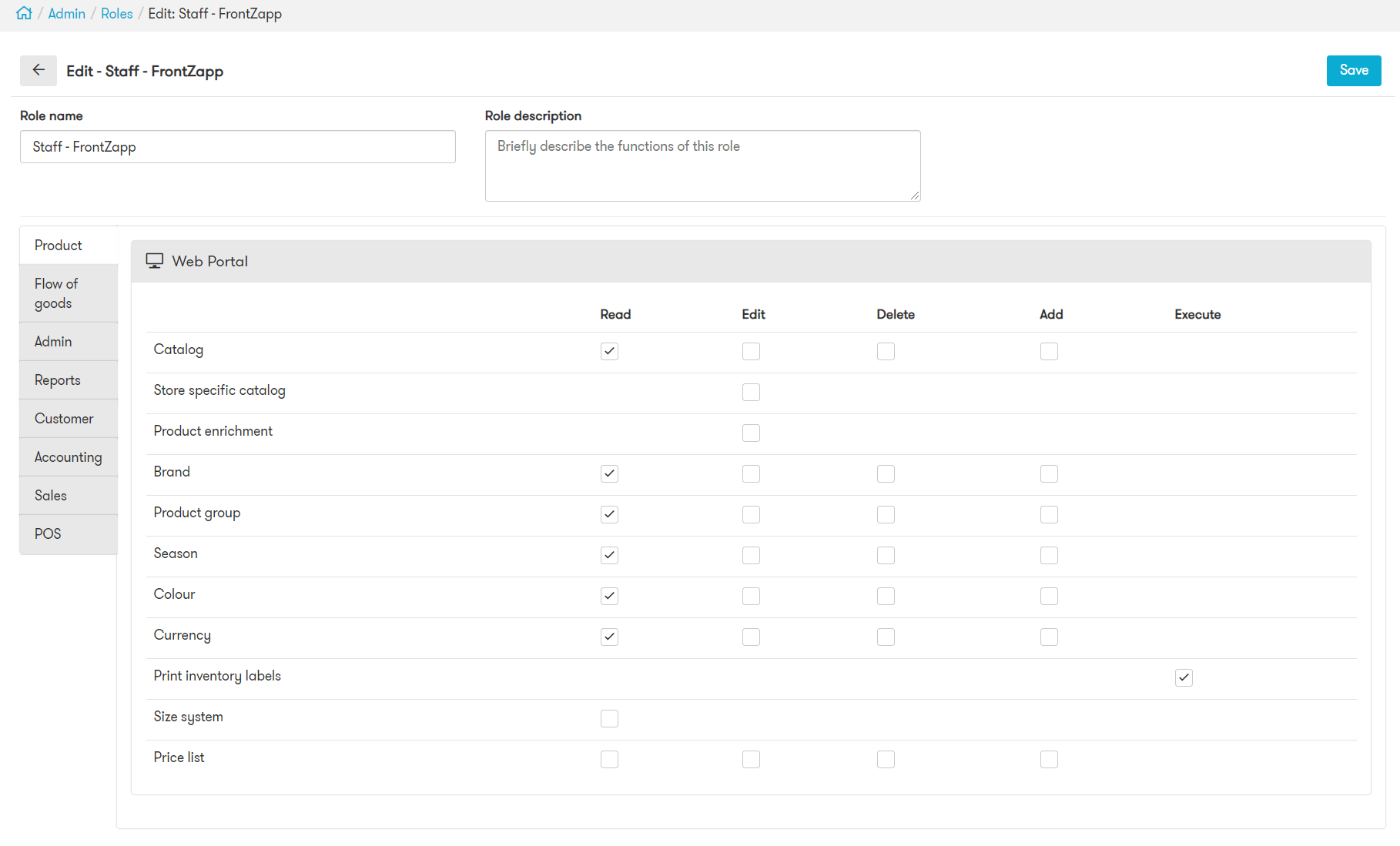This screenshot has height=846, width=1400.
Task: Enable Add permission for Colour
Action: click(x=1049, y=596)
